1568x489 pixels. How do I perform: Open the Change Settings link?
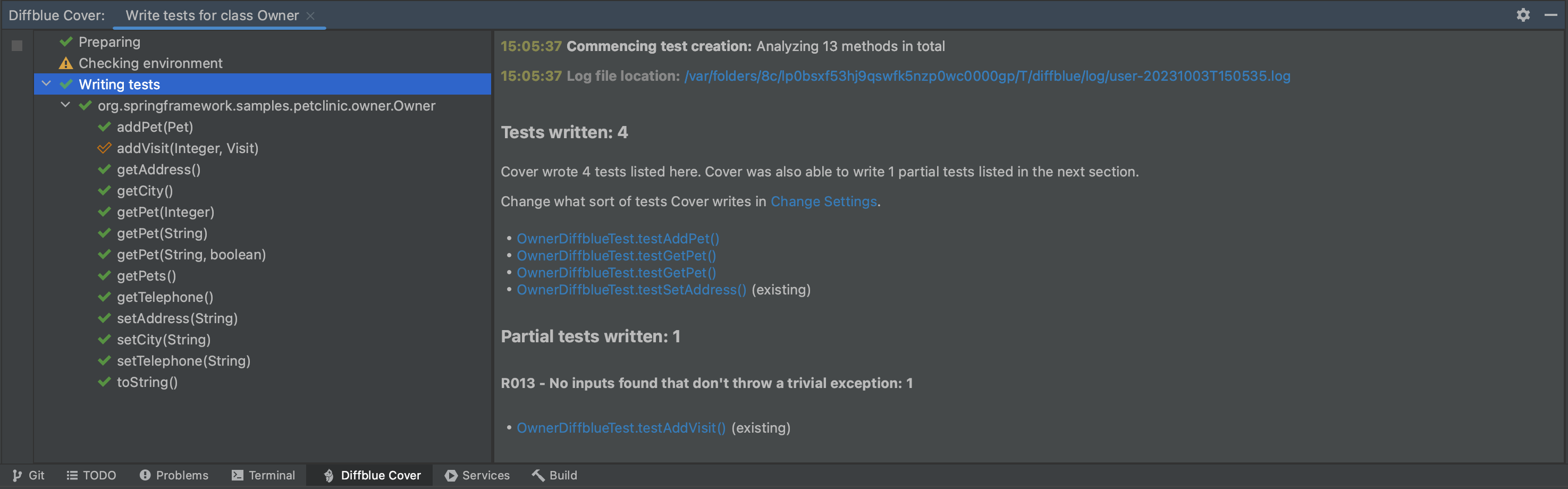(823, 201)
